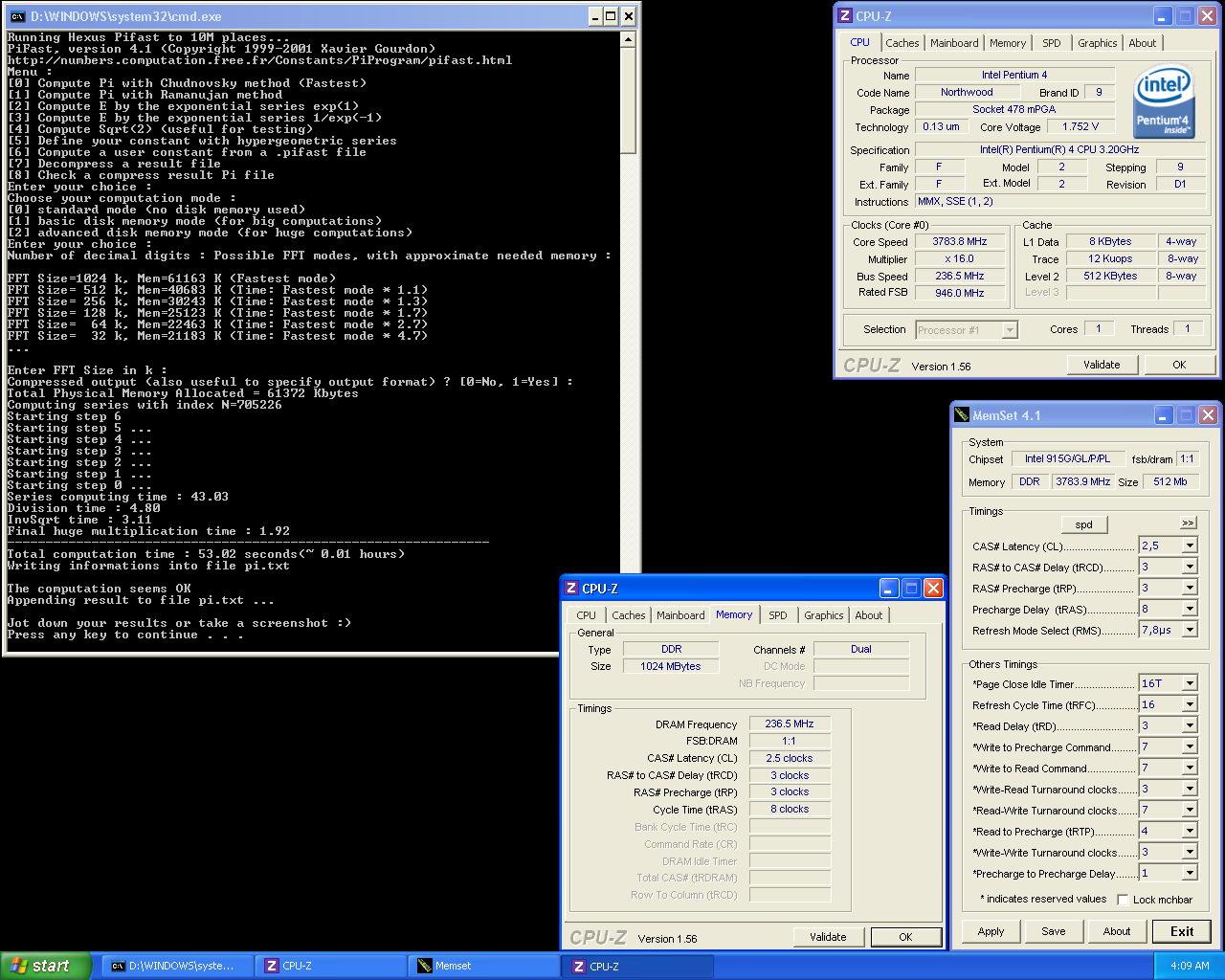The width and height of the screenshot is (1225, 980).
Task: Click the MemSet title bar icon
Action: pyautogui.click(x=962, y=415)
